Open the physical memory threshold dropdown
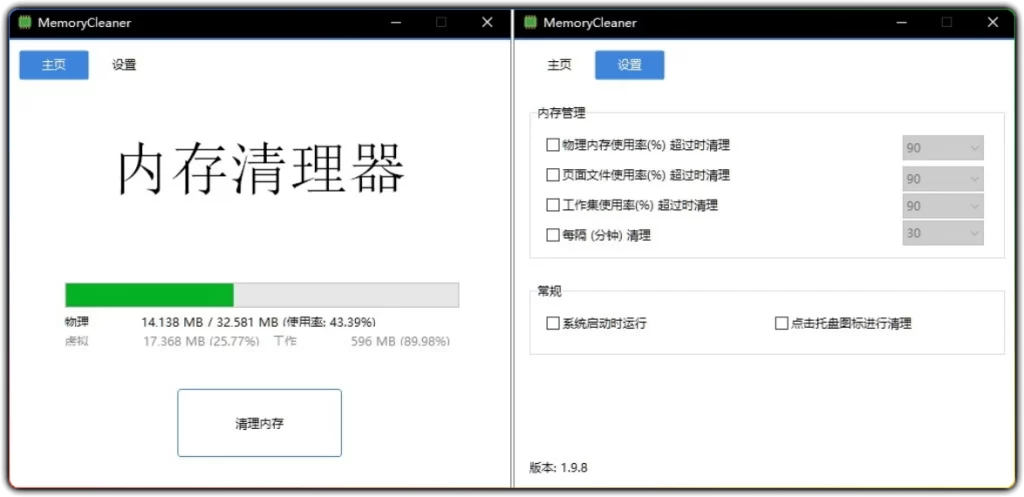Screen dimensions: 1024x497 (x=943, y=148)
